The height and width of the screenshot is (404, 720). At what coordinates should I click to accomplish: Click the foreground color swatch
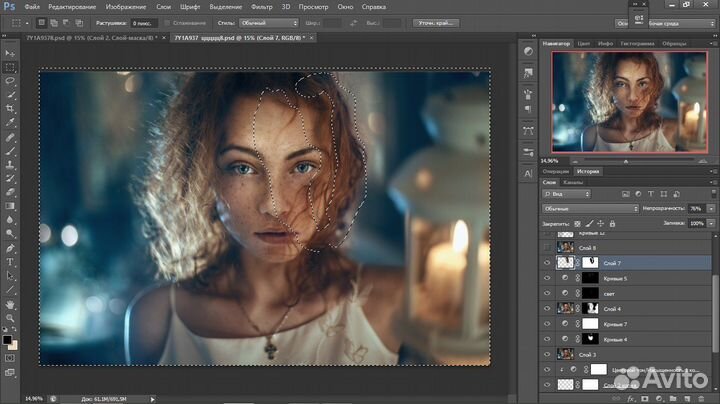click(8, 341)
